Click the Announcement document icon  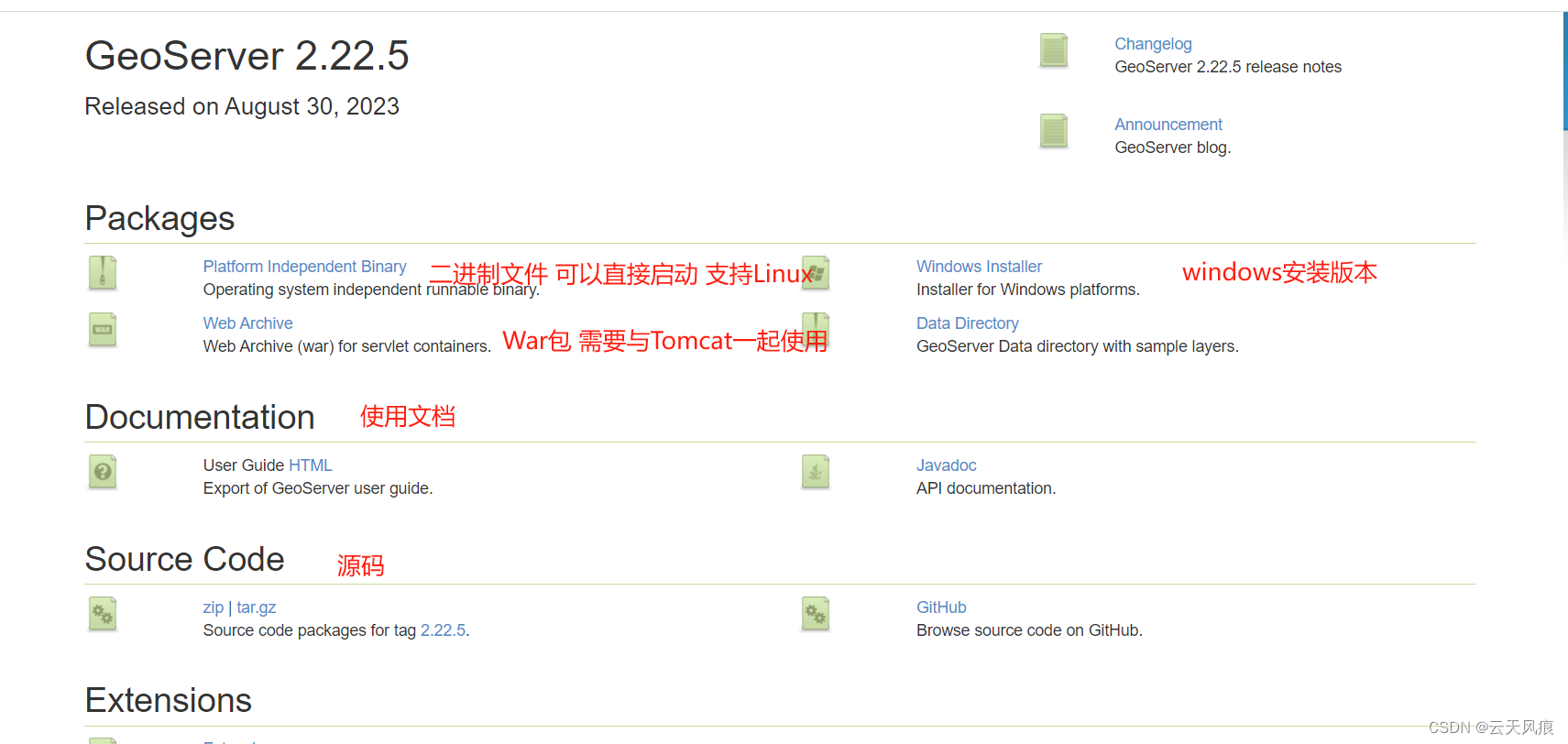point(1053,131)
